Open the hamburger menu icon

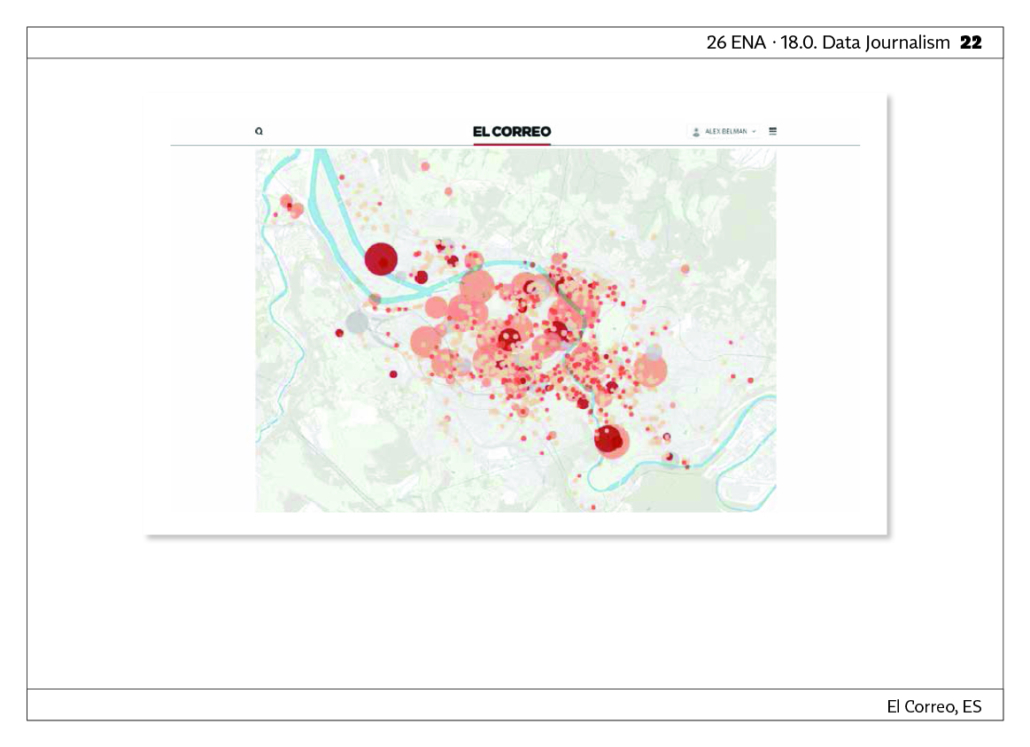click(x=772, y=131)
